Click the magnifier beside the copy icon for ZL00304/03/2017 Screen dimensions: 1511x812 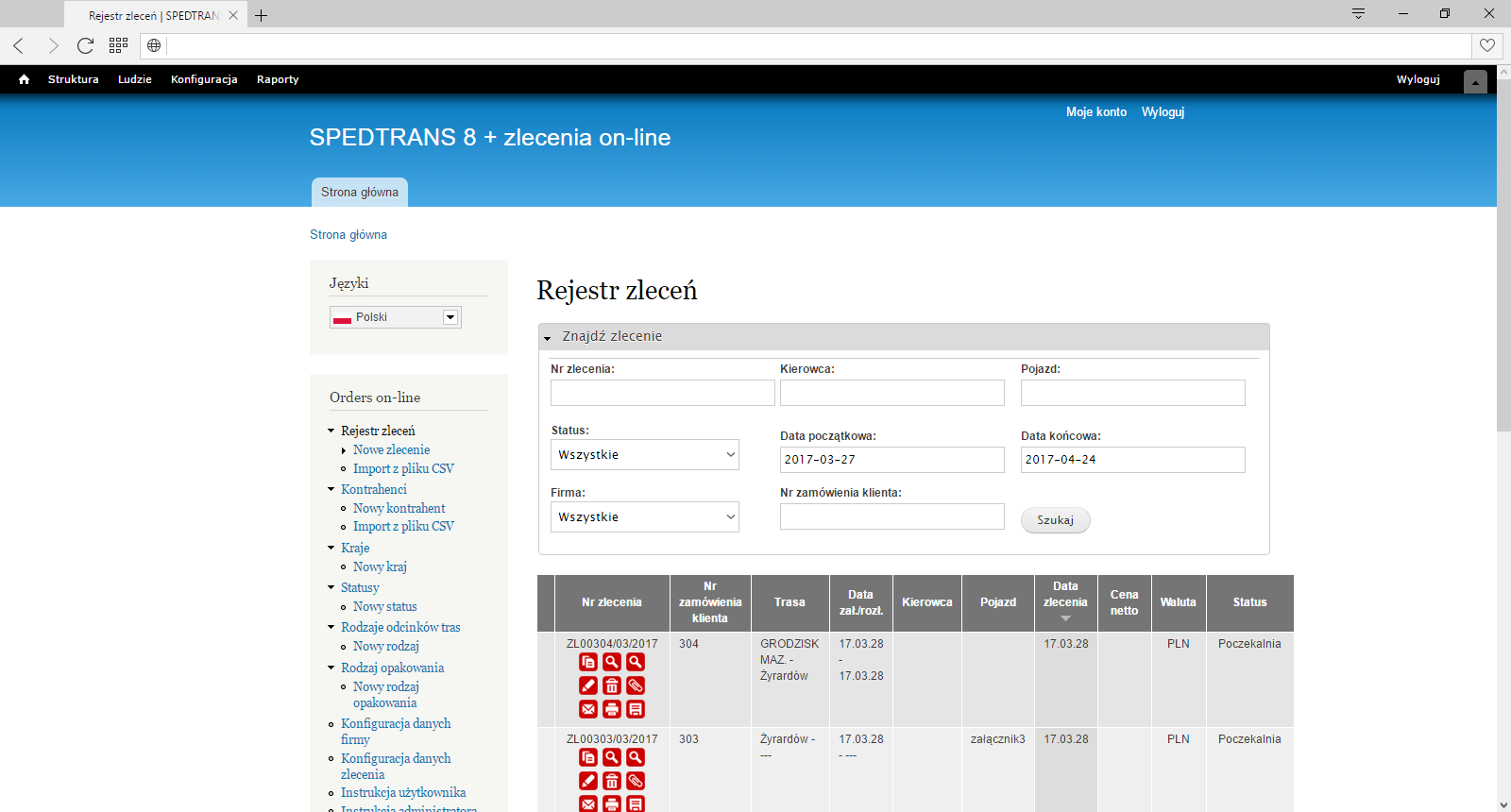coord(612,662)
